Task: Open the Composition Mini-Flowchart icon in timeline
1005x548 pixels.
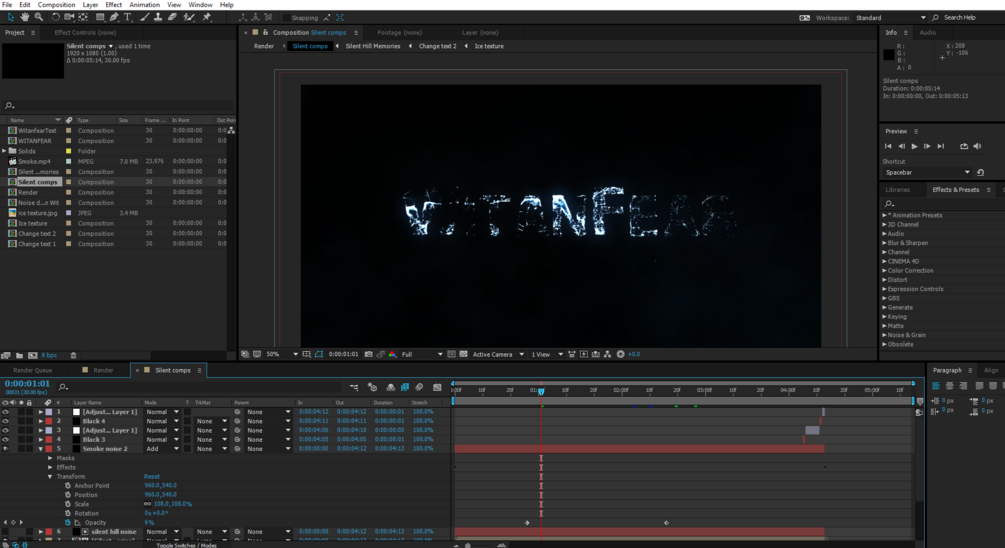Action: point(354,387)
